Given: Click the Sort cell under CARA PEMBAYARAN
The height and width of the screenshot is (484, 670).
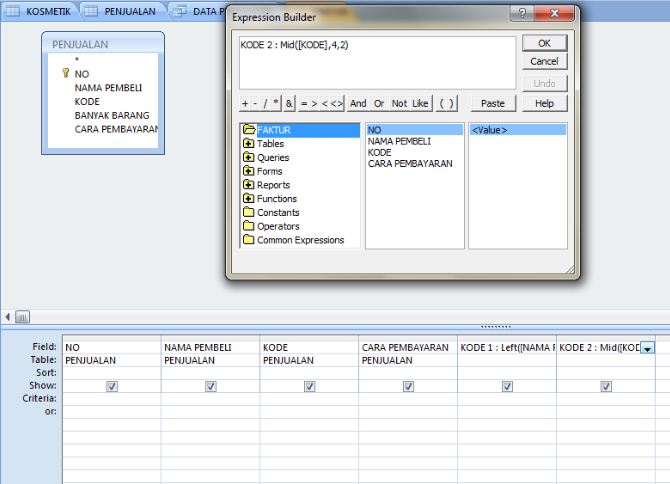Looking at the screenshot, I should [x=408, y=373].
